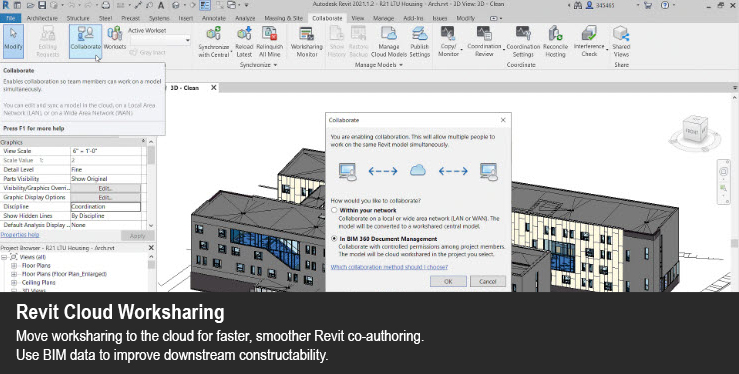The height and width of the screenshot is (374, 739).
Task: Open 'Which collaboration method should I choose?' link
Action: [389, 267]
